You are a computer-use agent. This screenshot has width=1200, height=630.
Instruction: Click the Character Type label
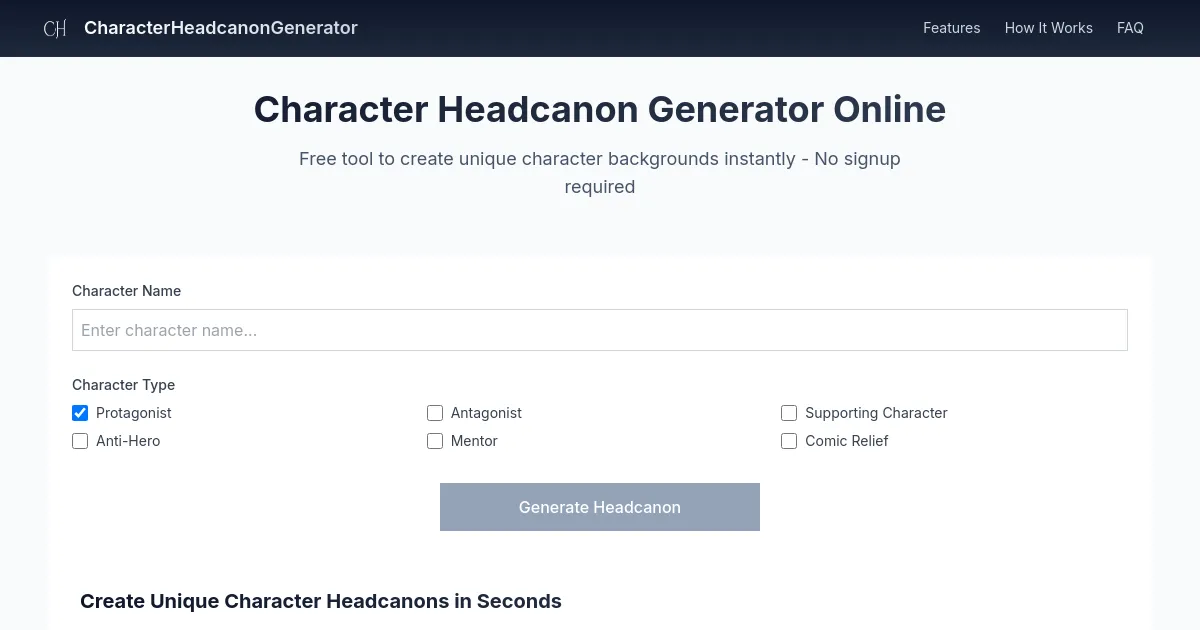click(123, 385)
